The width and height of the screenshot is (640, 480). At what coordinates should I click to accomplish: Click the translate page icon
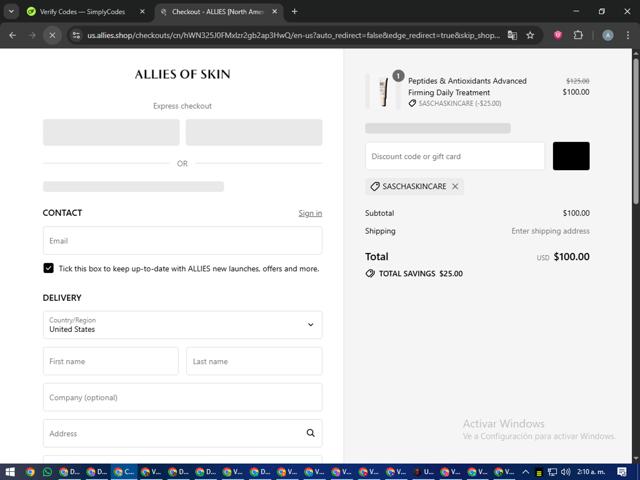(512, 36)
